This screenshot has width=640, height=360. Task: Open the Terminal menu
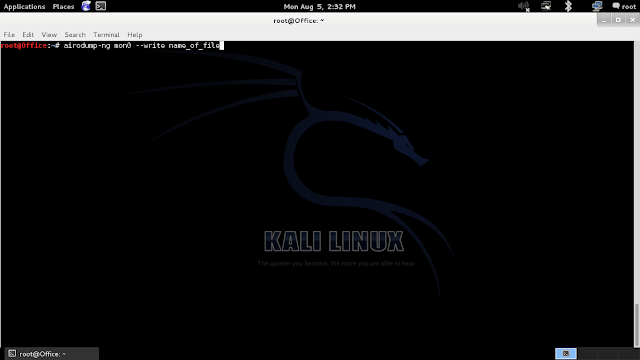click(x=106, y=35)
